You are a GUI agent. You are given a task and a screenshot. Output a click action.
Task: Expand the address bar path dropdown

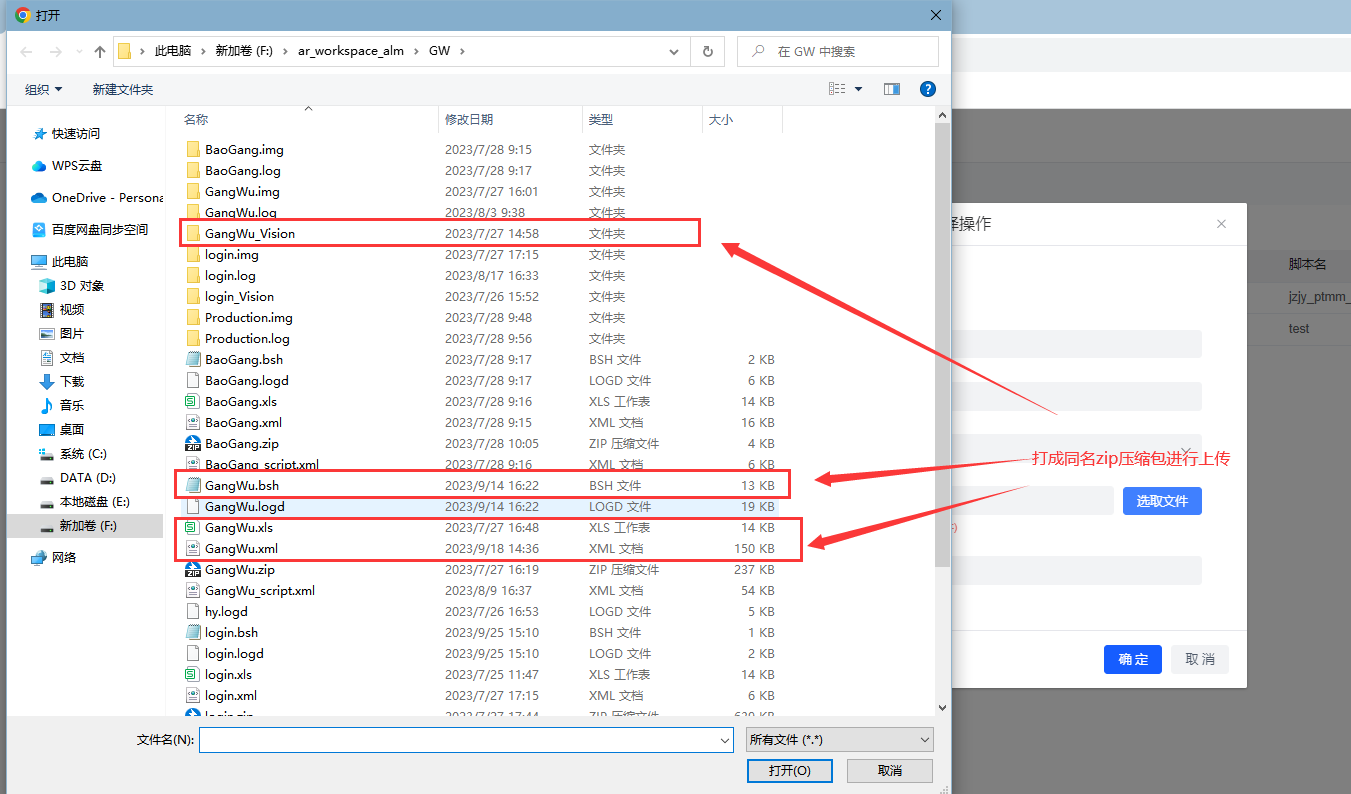(677, 52)
